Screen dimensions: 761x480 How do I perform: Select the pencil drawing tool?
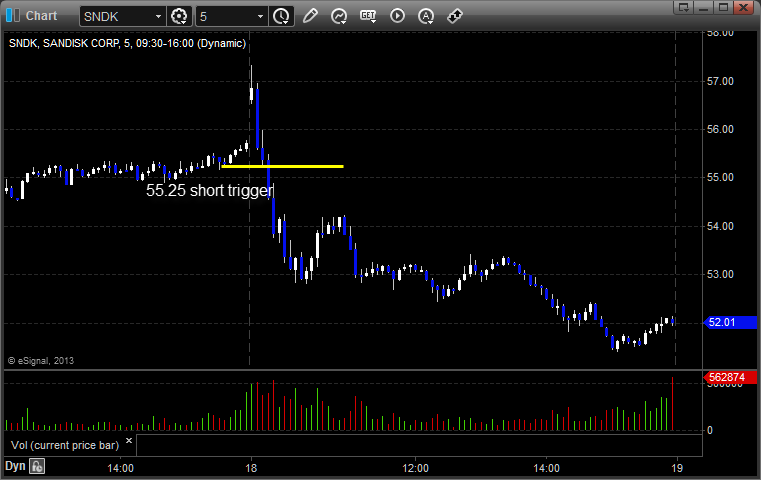pos(310,16)
